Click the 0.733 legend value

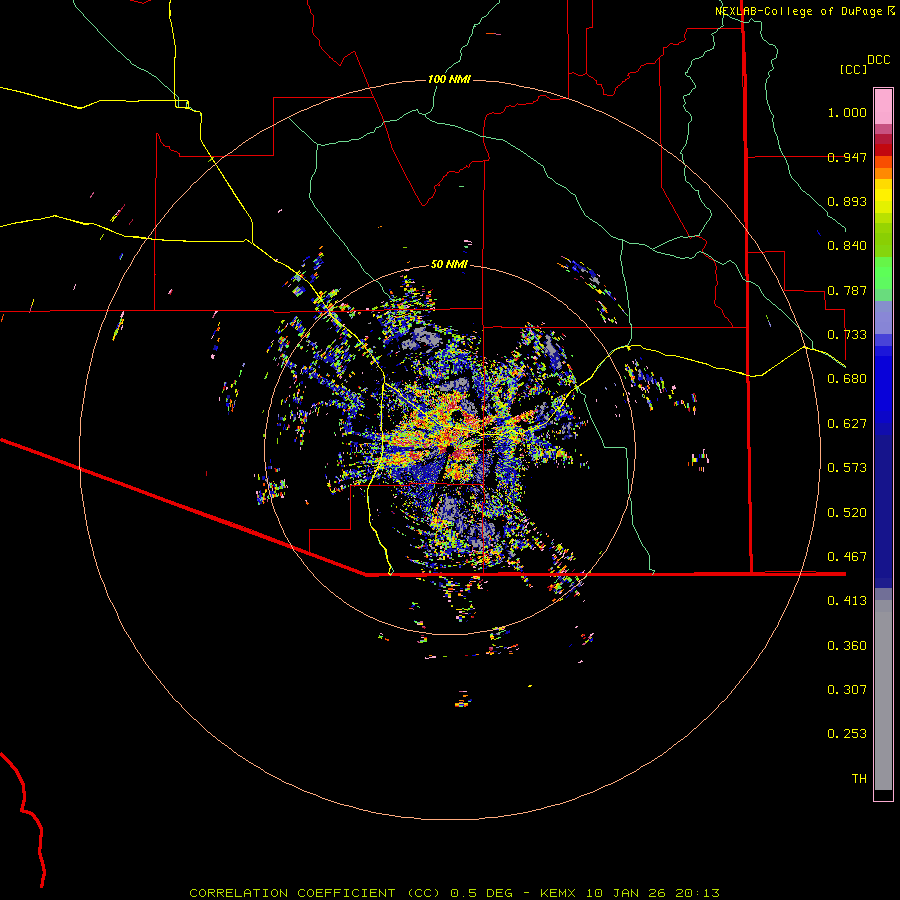pos(847,335)
